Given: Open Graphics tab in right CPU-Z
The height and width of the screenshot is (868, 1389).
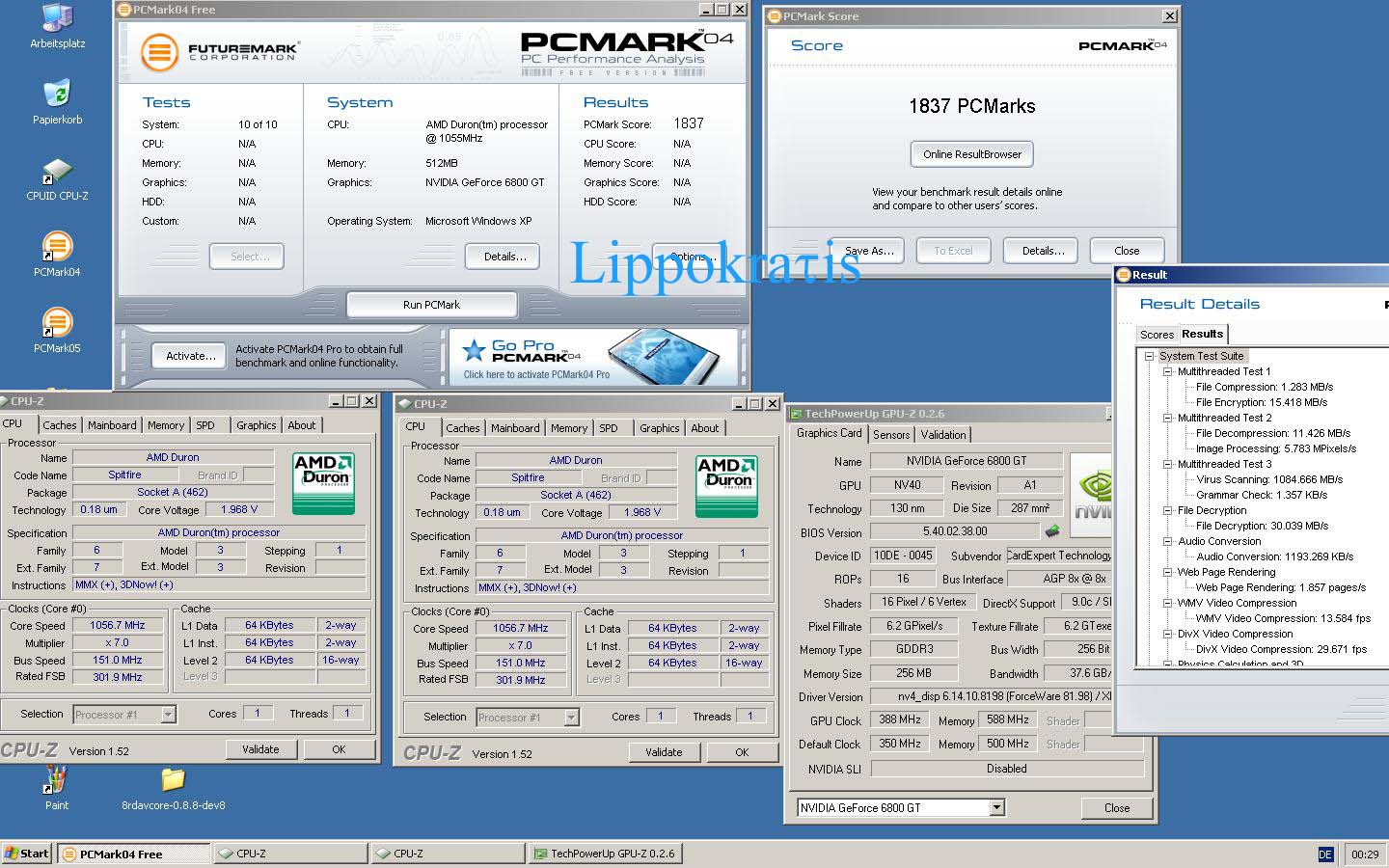Looking at the screenshot, I should [660, 428].
